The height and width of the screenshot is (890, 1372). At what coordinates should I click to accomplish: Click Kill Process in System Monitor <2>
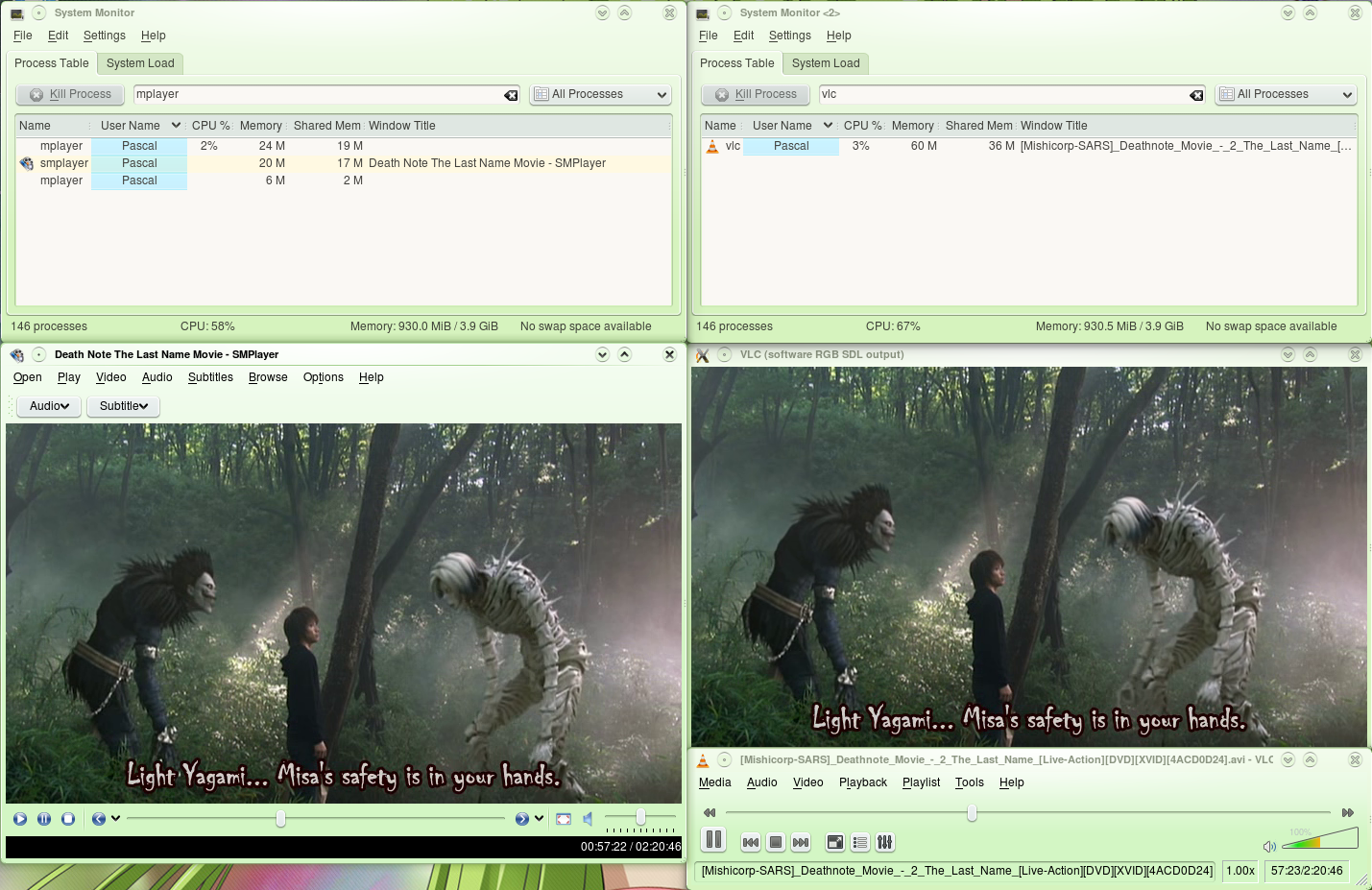(757, 94)
